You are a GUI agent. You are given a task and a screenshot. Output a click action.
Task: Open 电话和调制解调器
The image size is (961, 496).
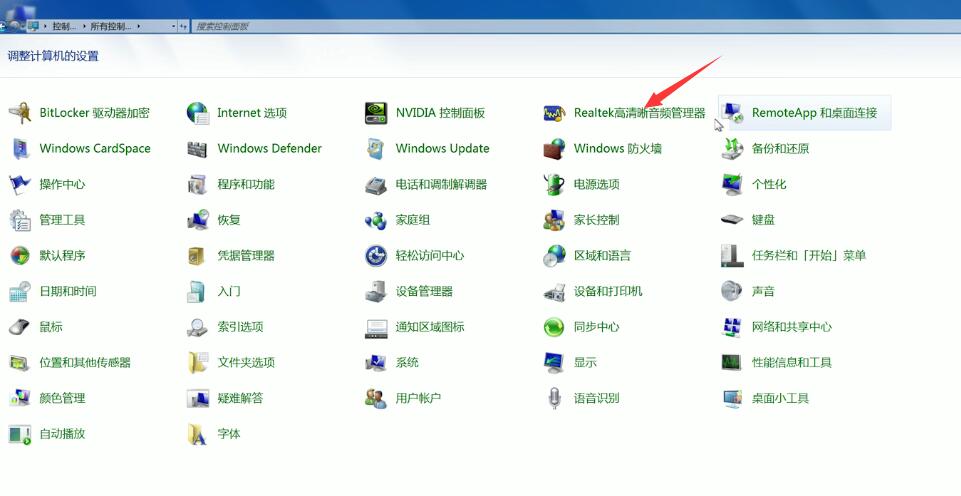pyautogui.click(x=426, y=184)
